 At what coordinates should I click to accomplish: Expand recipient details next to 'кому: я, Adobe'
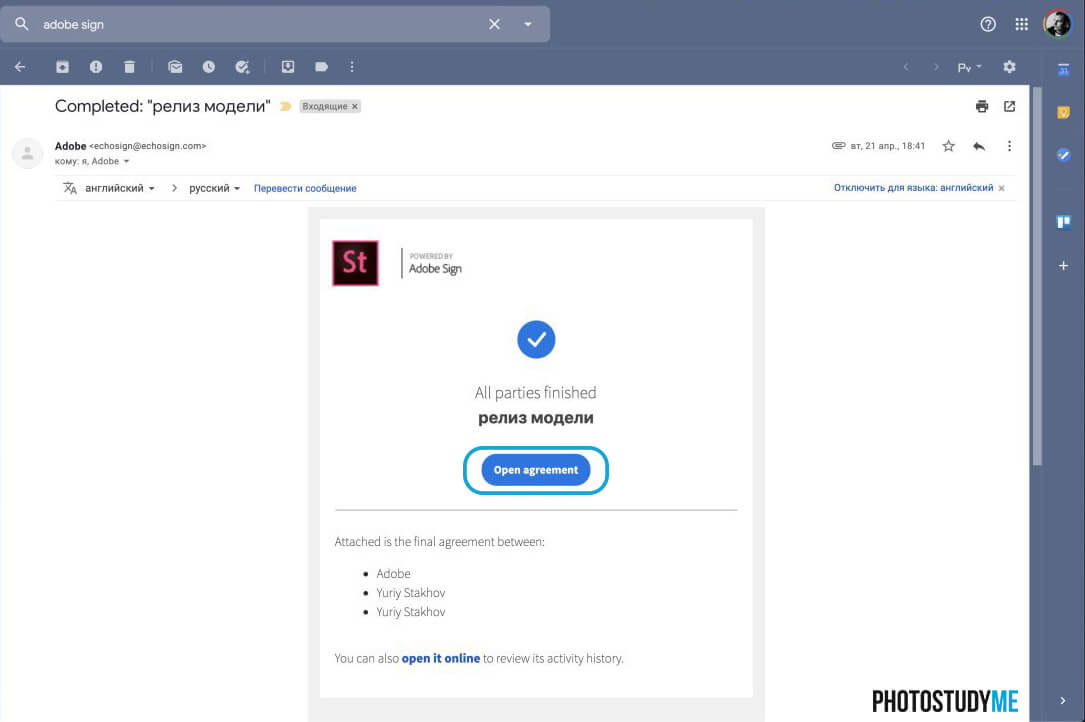(x=126, y=161)
